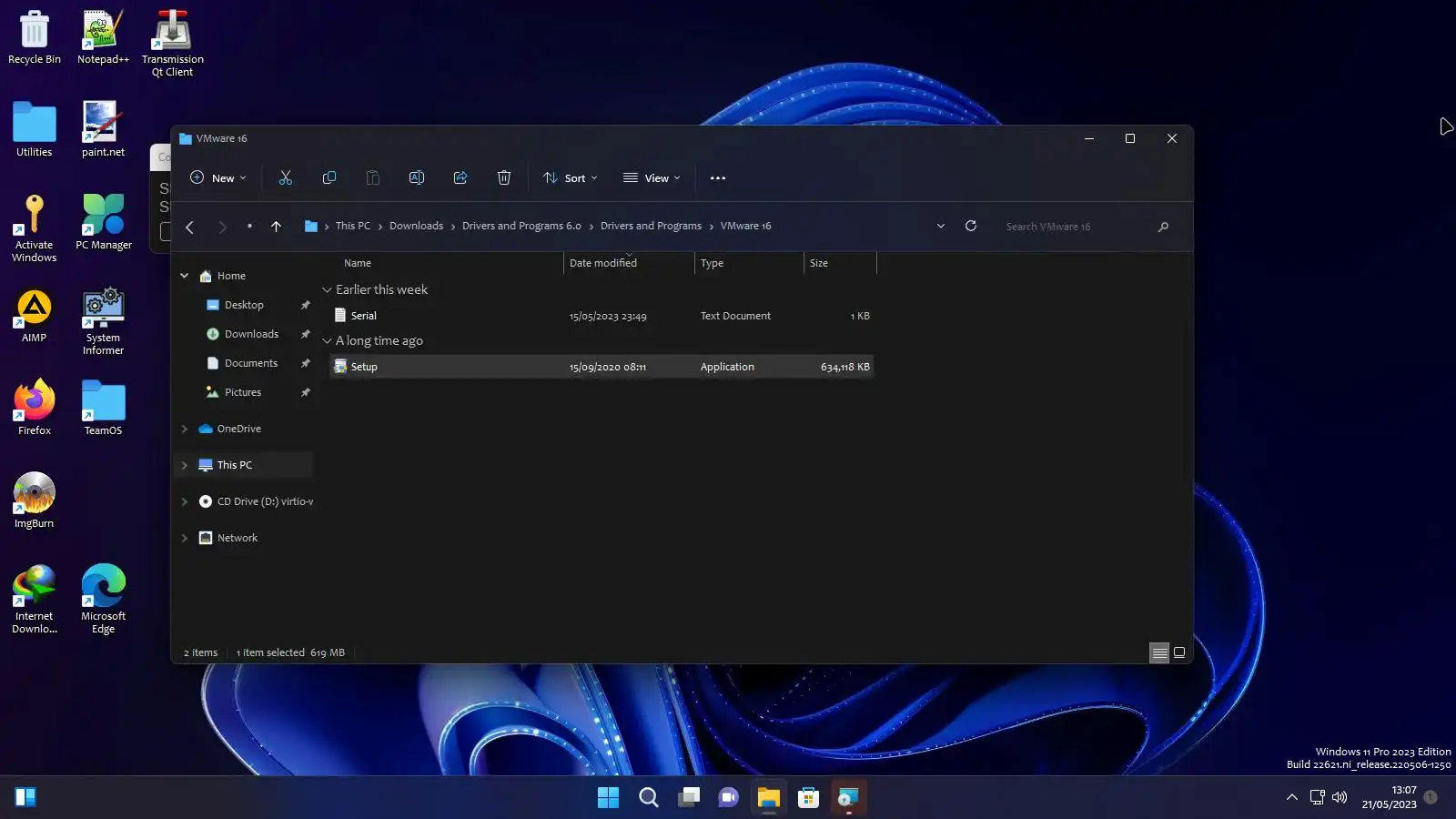The width and height of the screenshot is (1456, 819).
Task: Share the selected file
Action: point(460,178)
